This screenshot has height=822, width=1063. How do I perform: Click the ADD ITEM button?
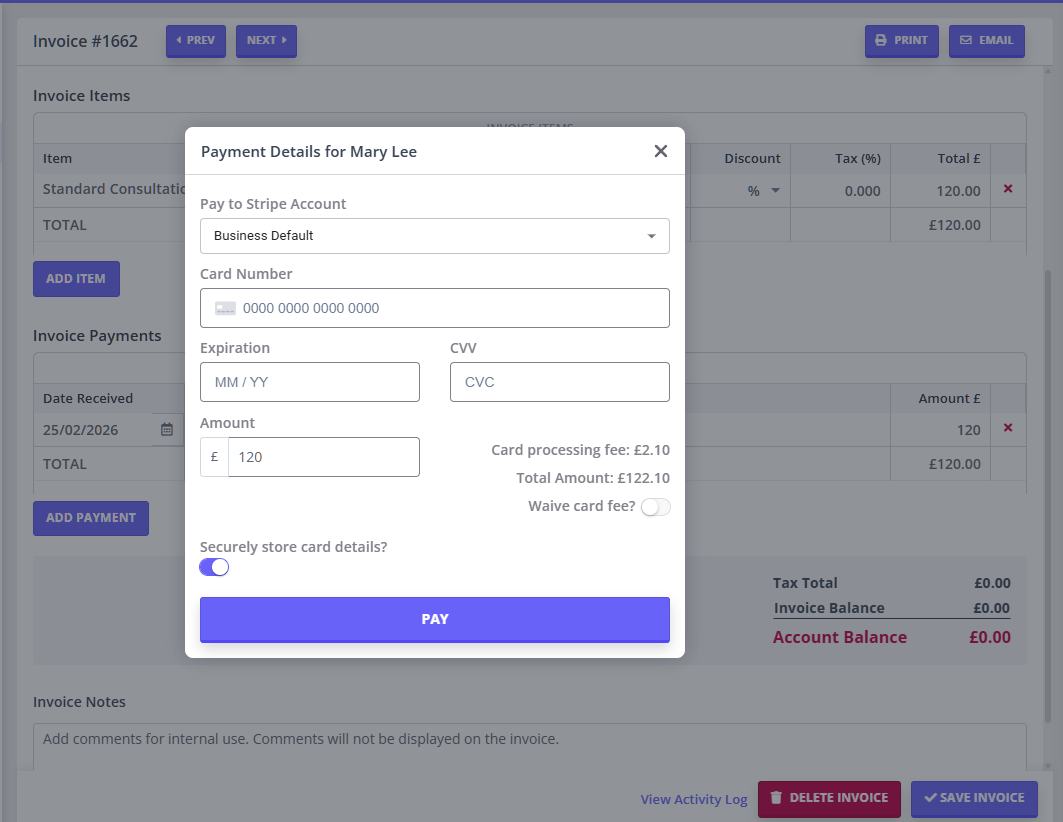tap(76, 279)
